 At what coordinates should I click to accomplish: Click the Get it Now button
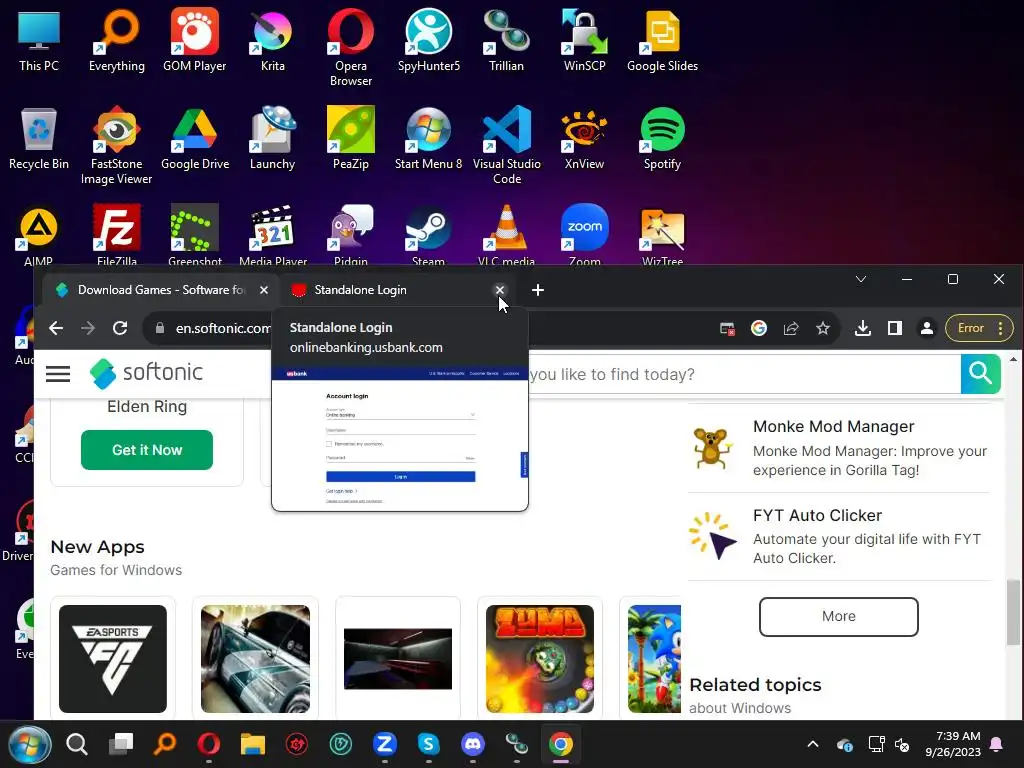(147, 449)
